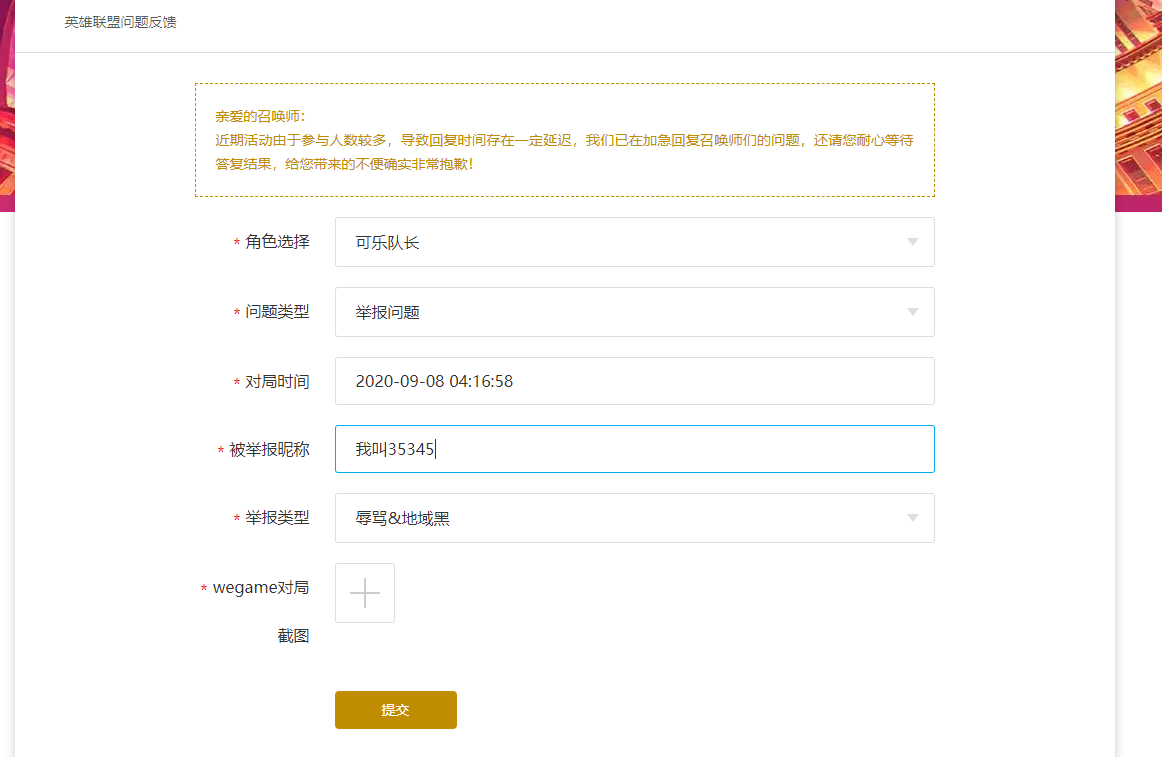Open the 角色选择 dropdown arrow
This screenshot has height=757, width=1162.
[x=911, y=242]
